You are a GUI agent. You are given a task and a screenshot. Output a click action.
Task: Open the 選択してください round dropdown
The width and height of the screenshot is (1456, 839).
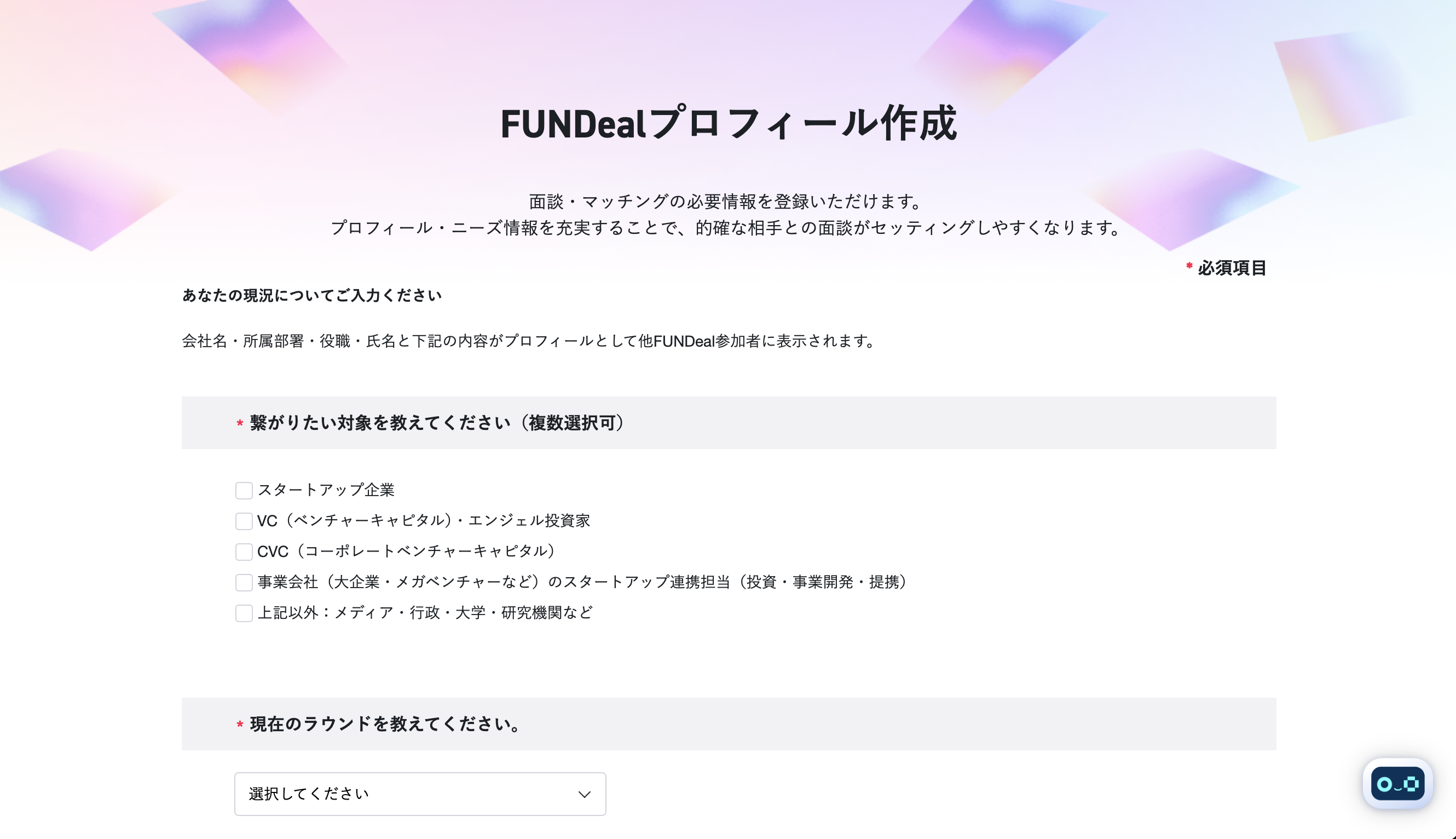coord(420,794)
